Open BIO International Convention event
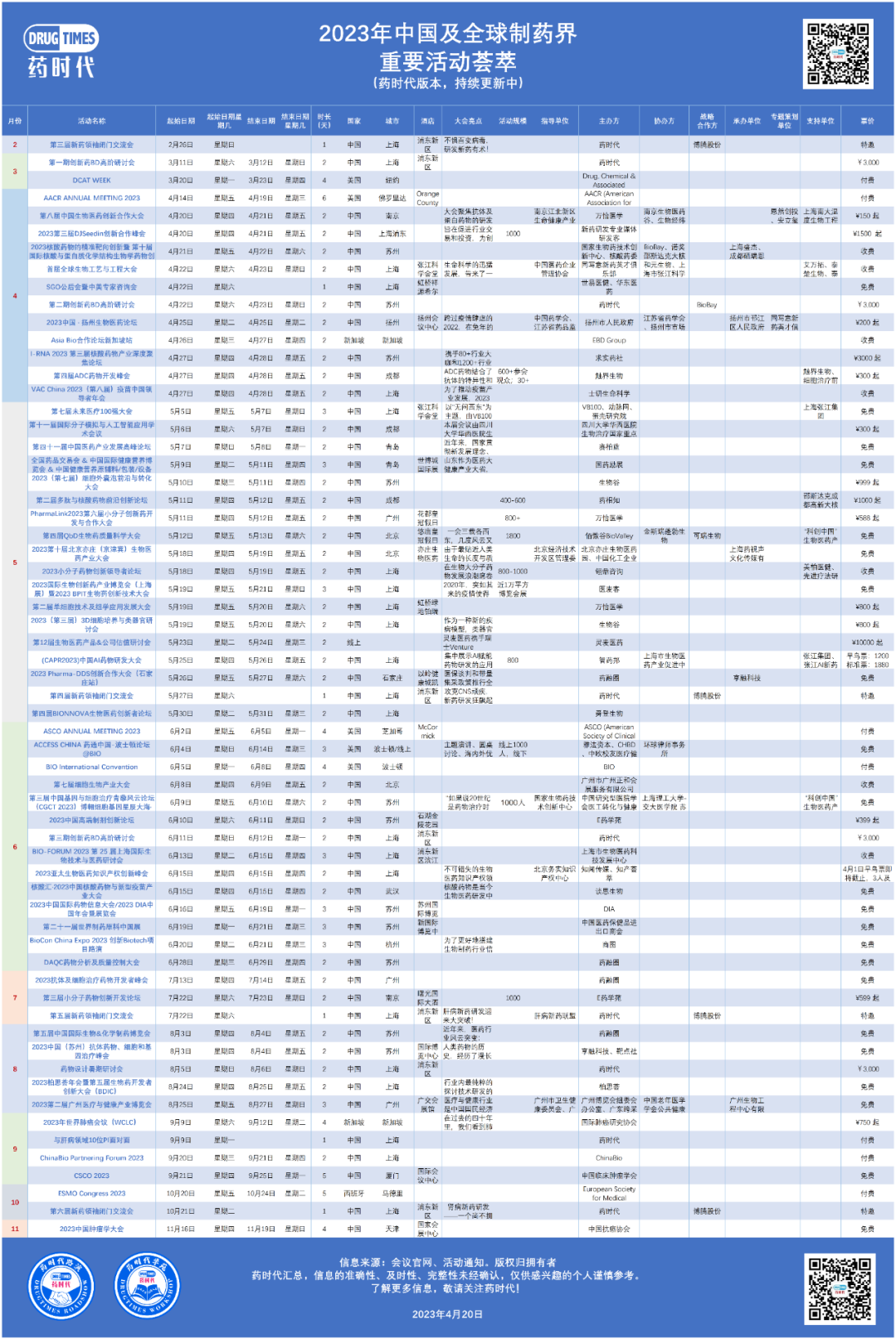Viewport: 896px width, 1339px height. pos(91,767)
